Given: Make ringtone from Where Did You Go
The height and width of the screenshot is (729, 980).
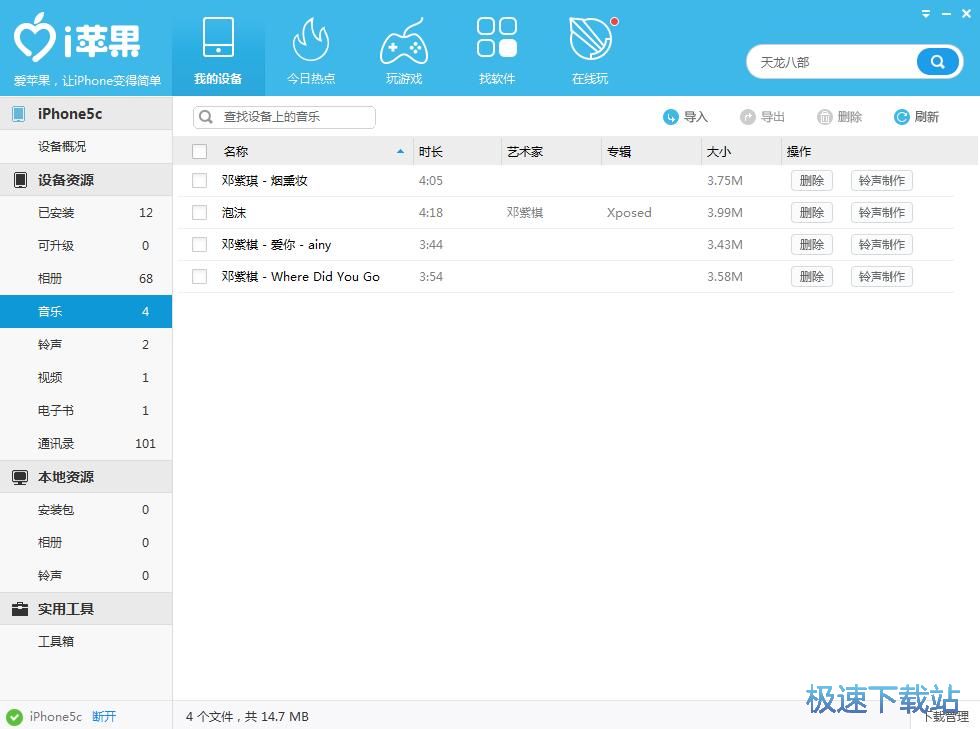Looking at the screenshot, I should (x=882, y=276).
